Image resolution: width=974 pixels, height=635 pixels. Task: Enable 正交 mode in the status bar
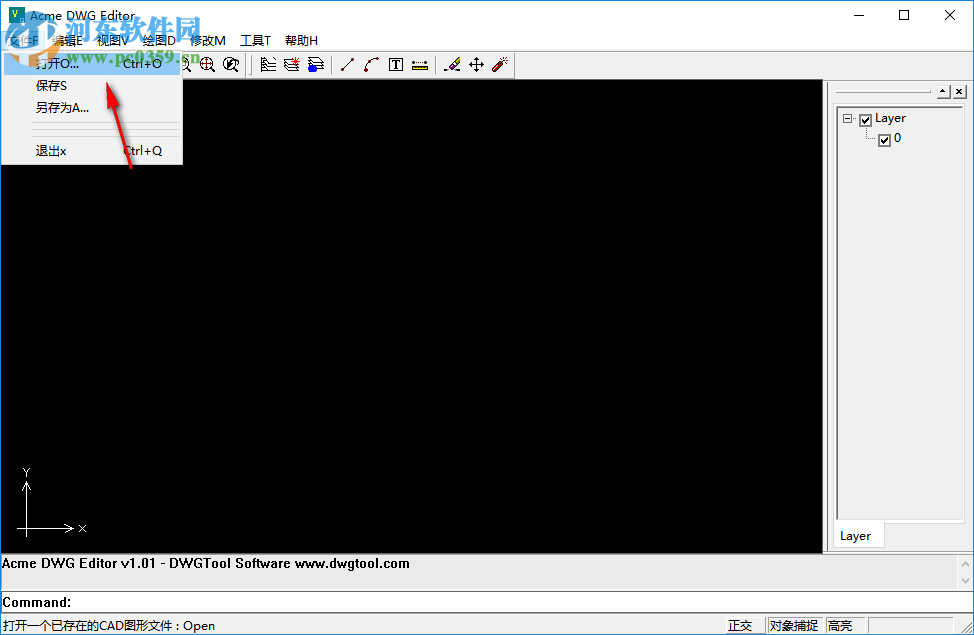tap(743, 624)
